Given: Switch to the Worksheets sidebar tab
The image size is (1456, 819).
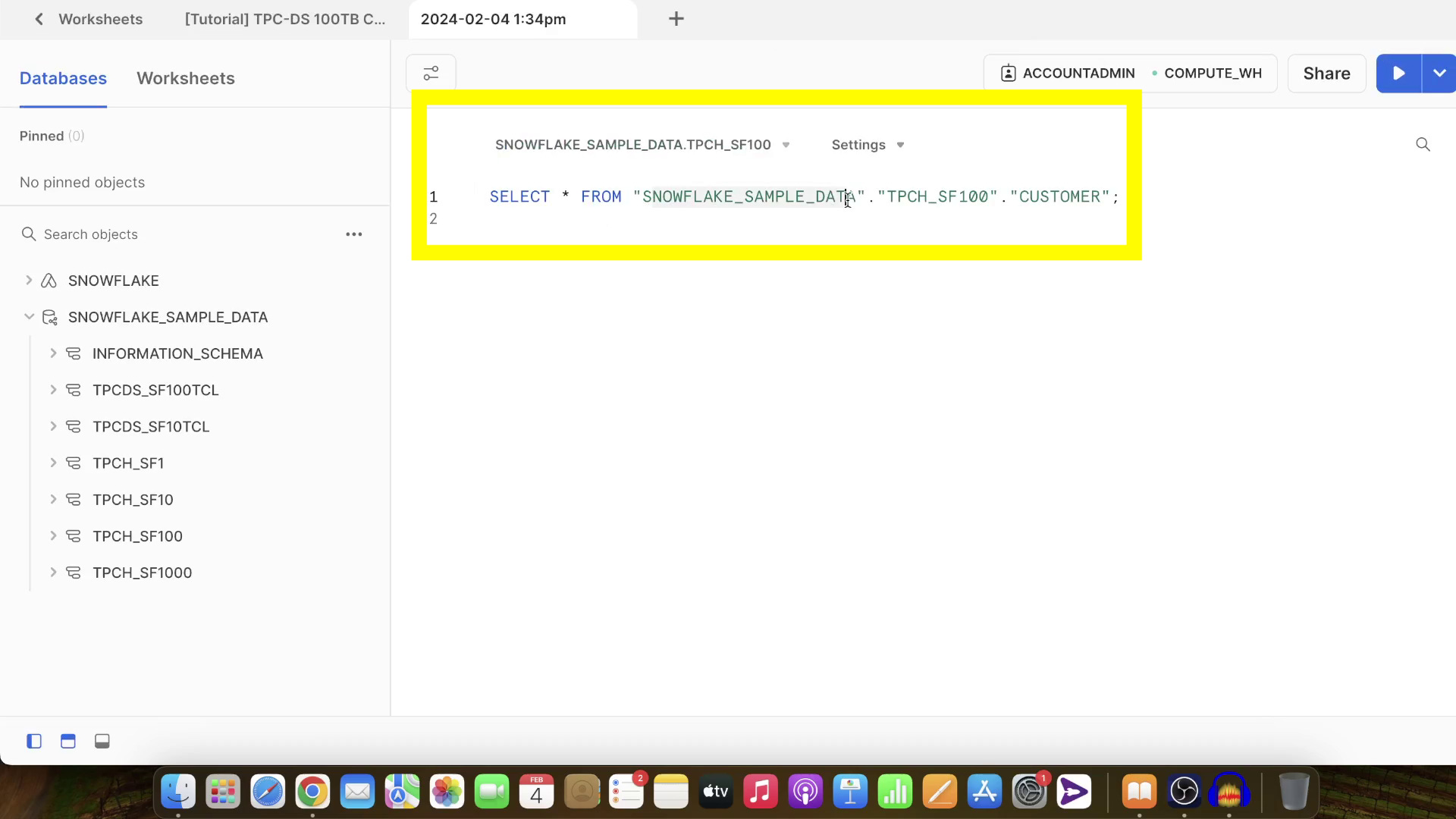Looking at the screenshot, I should pos(186,78).
